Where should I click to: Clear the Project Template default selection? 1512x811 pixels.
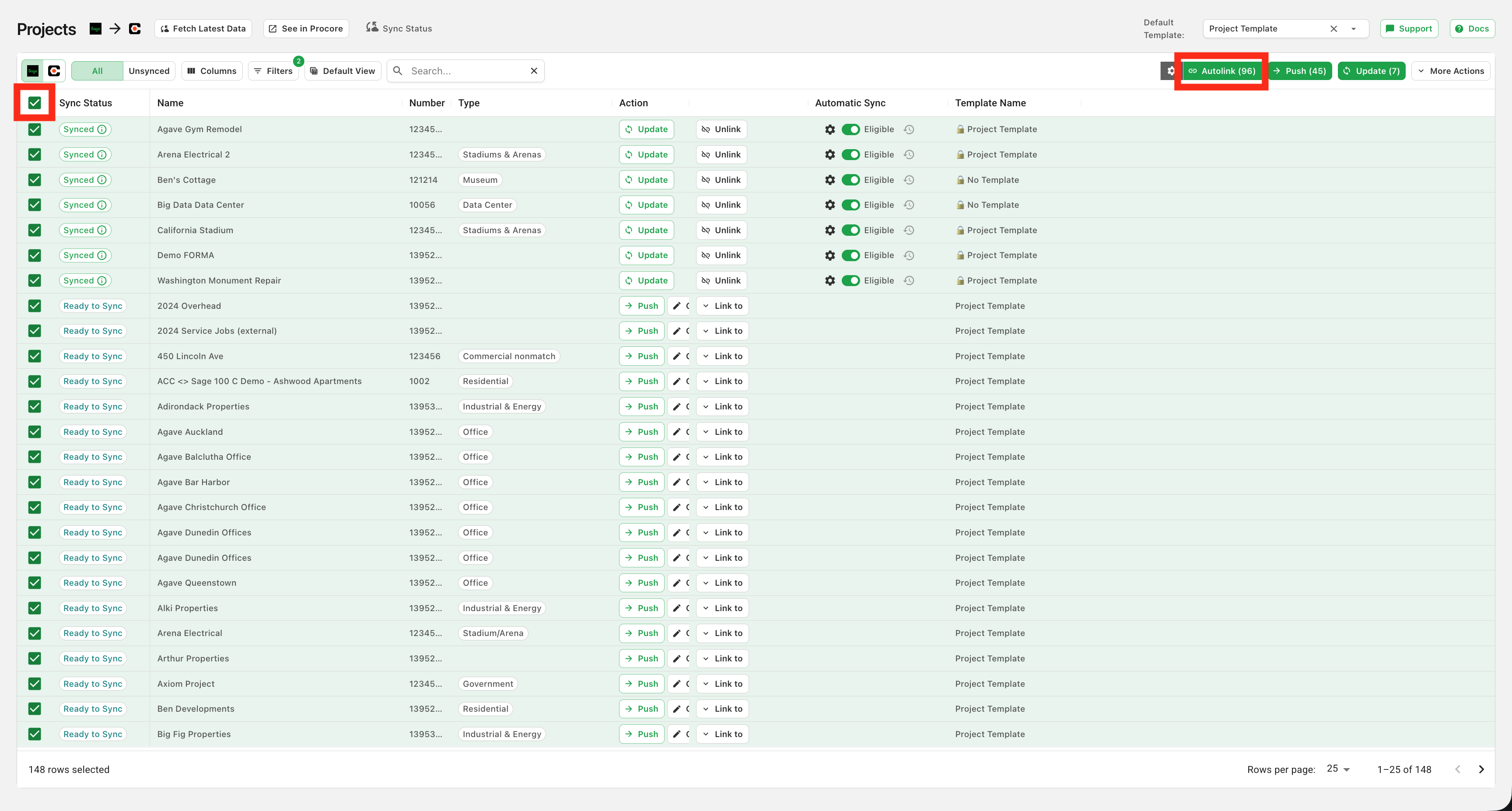coord(1333,29)
